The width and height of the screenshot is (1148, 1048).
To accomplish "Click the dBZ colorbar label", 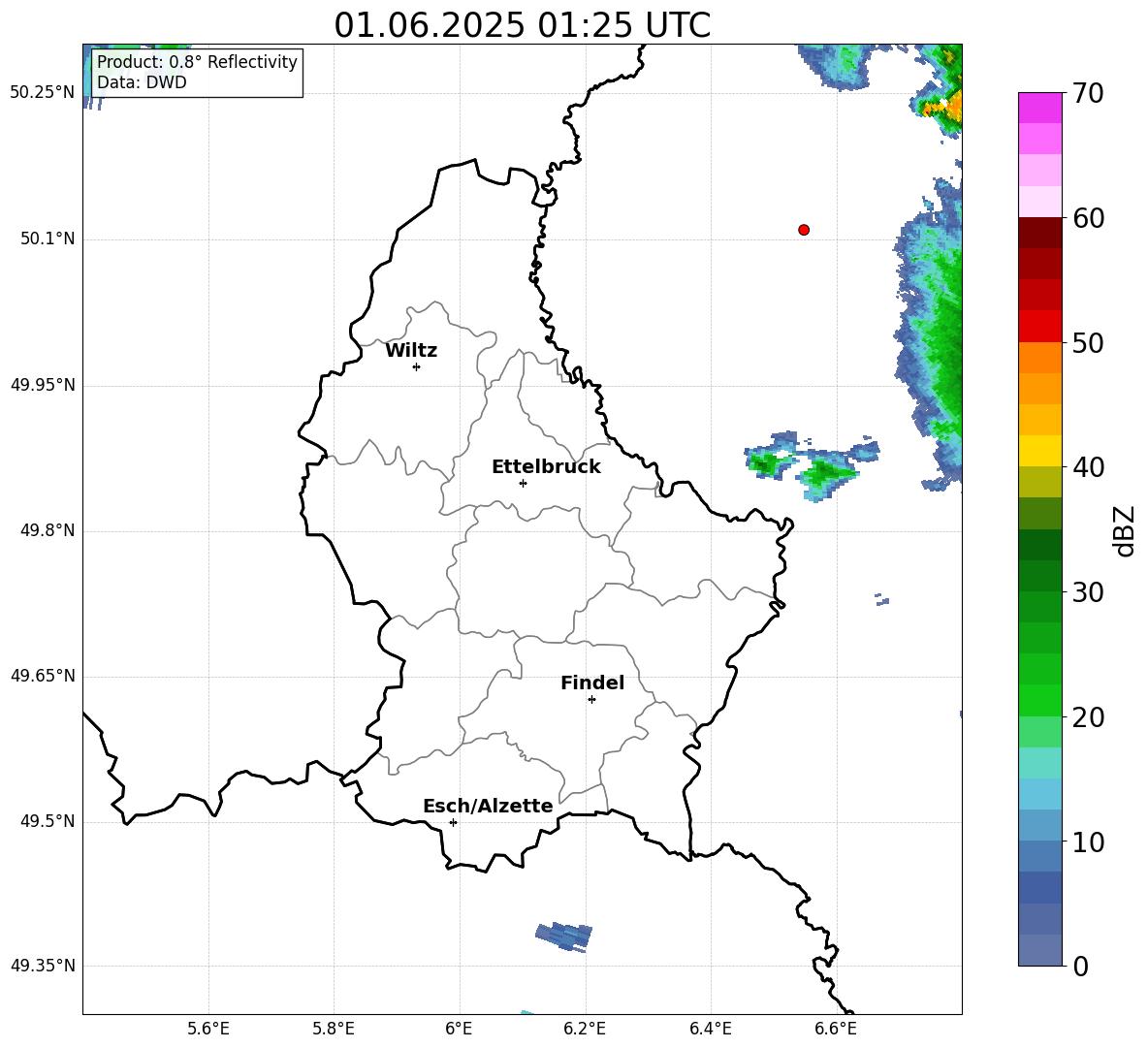I will [x=1124, y=530].
